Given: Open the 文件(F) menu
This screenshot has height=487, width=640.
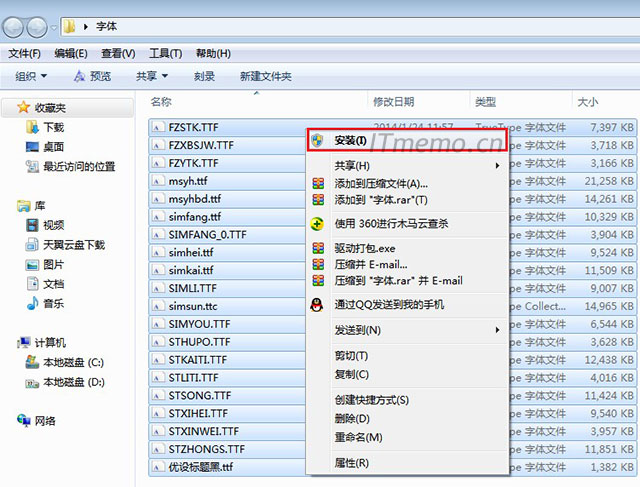Looking at the screenshot, I should click(x=24, y=53).
